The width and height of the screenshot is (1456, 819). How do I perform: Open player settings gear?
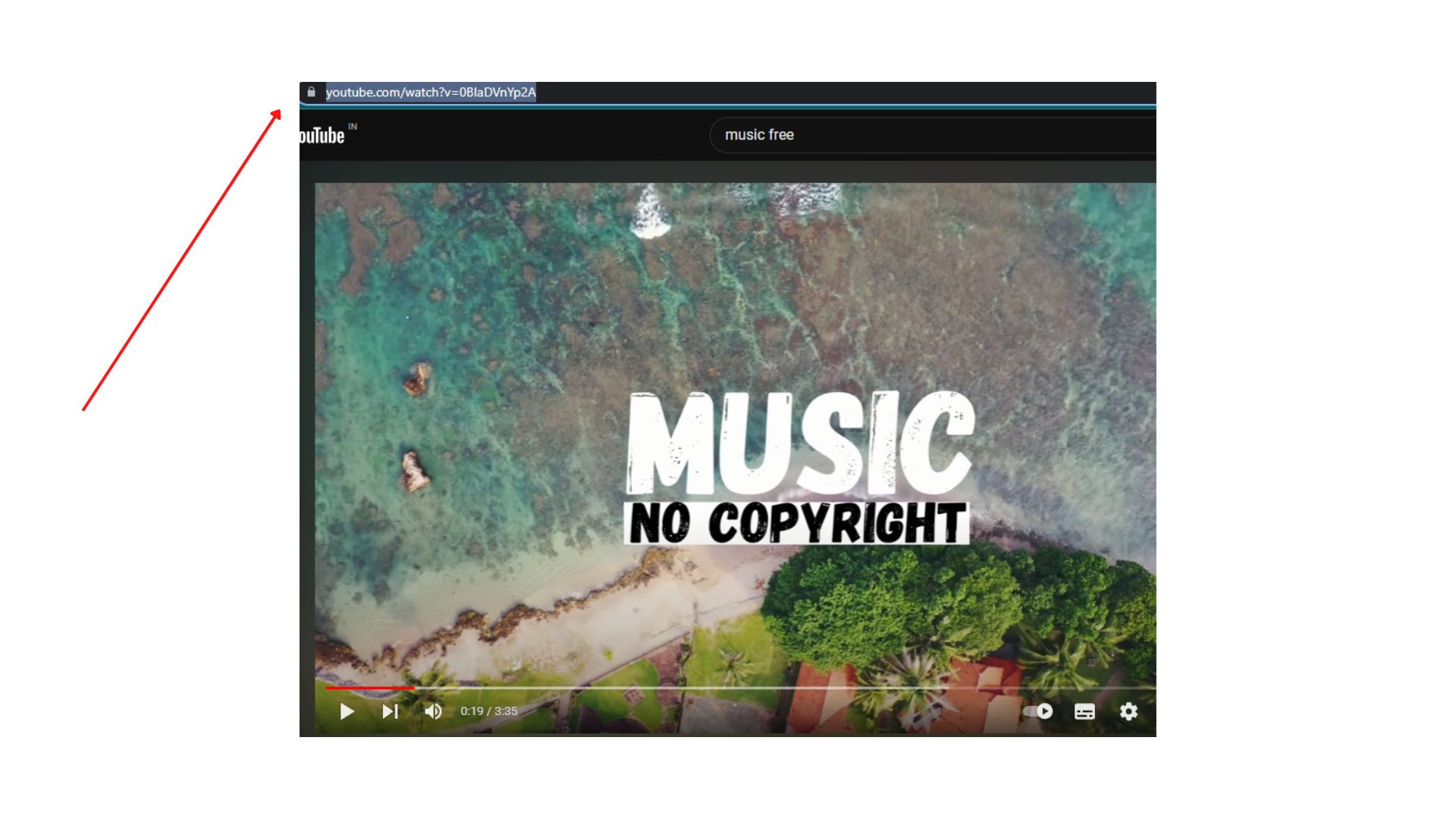pos(1128,711)
